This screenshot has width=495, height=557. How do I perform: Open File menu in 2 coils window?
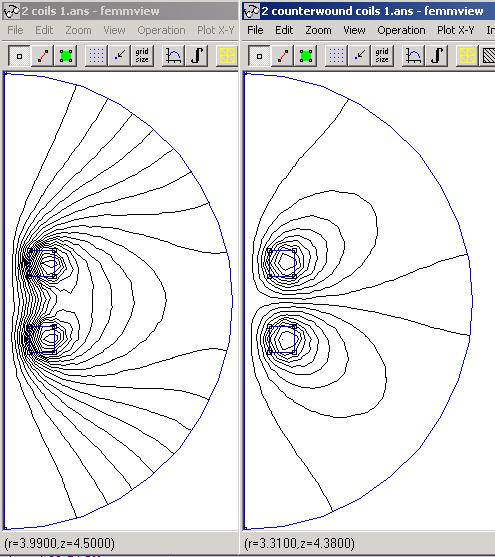15,30
